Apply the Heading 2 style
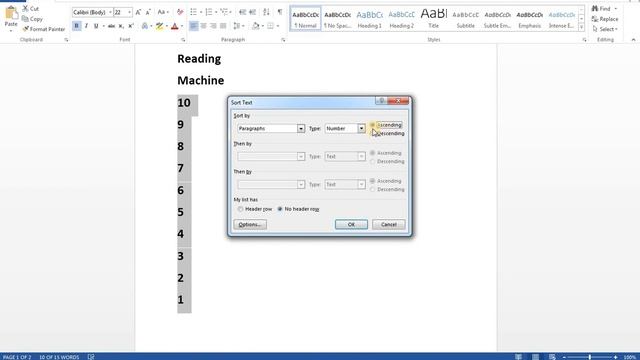640x360 pixels. click(x=401, y=19)
